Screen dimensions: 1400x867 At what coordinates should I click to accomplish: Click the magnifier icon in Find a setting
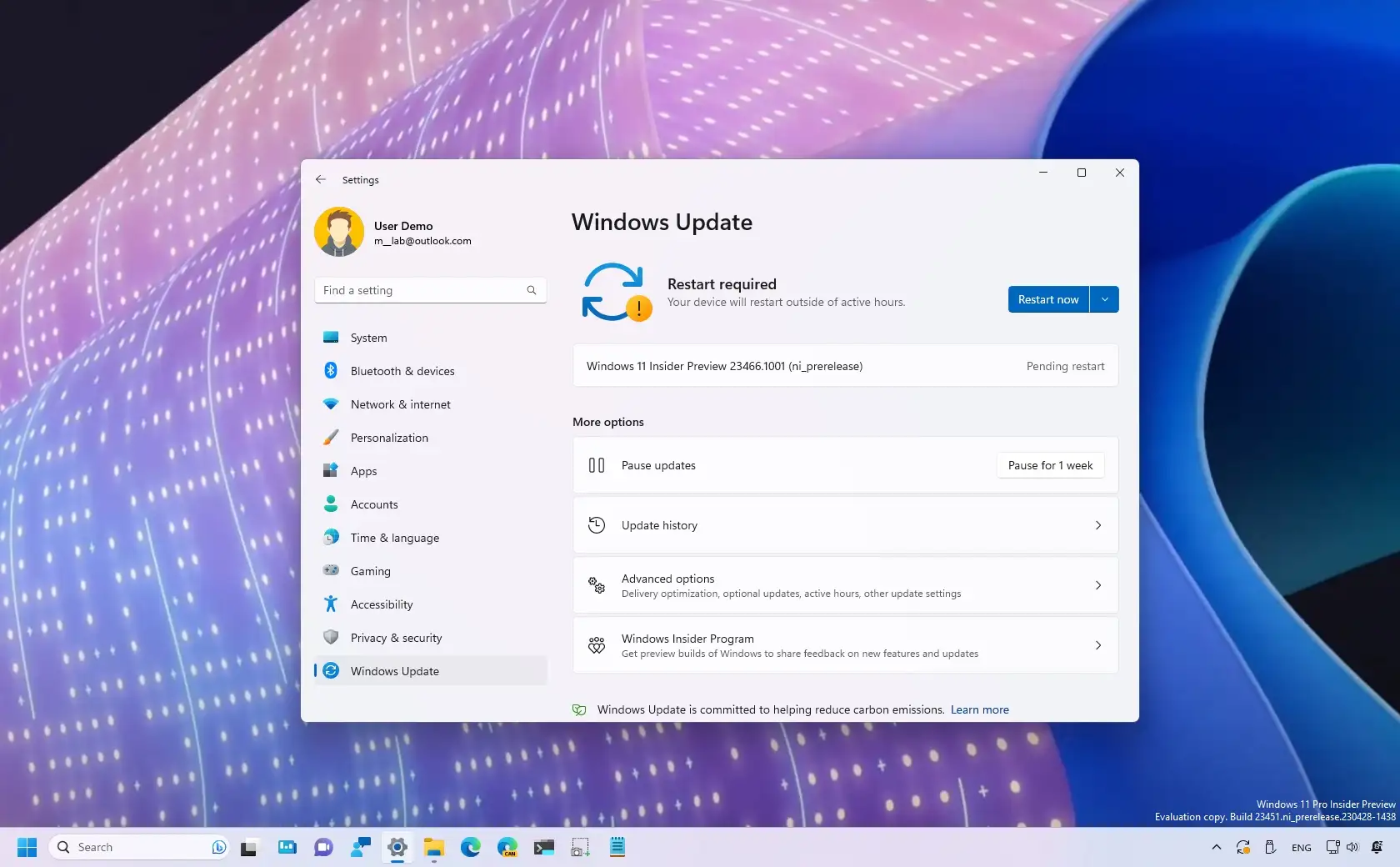pyautogui.click(x=532, y=290)
